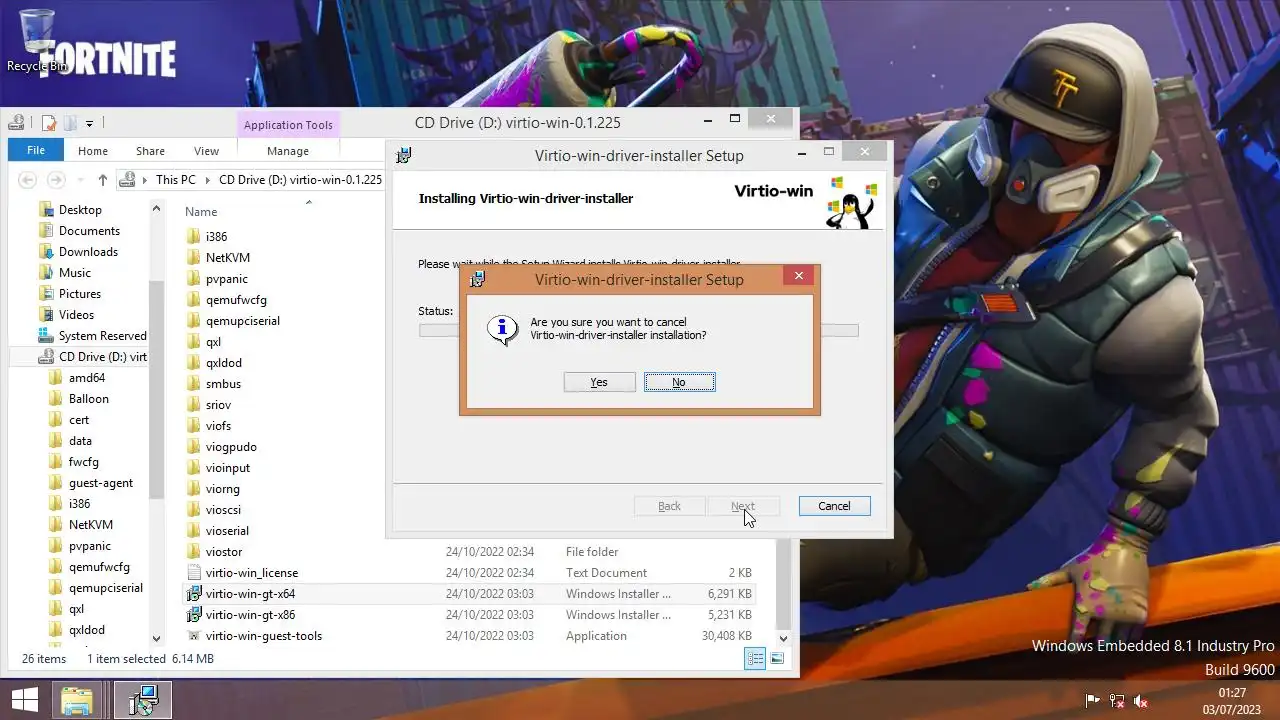Select the virtio-win_license text document

point(252,573)
